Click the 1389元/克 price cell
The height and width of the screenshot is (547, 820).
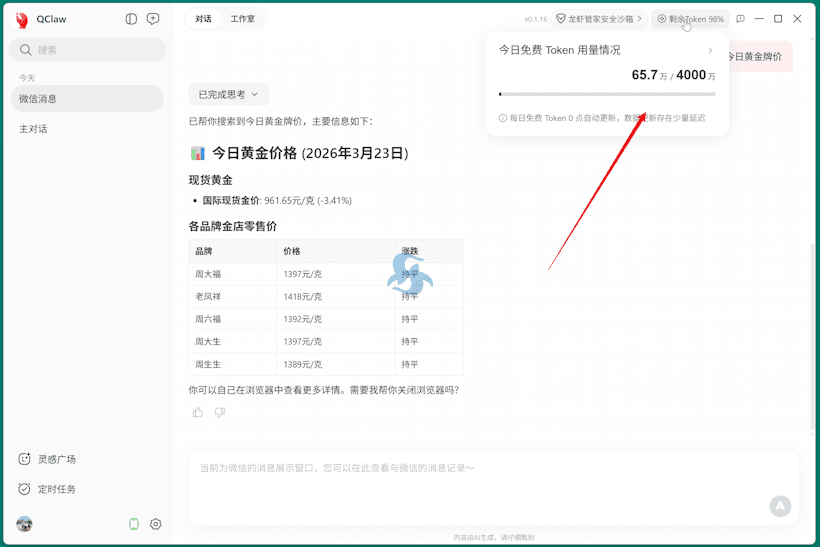point(335,364)
